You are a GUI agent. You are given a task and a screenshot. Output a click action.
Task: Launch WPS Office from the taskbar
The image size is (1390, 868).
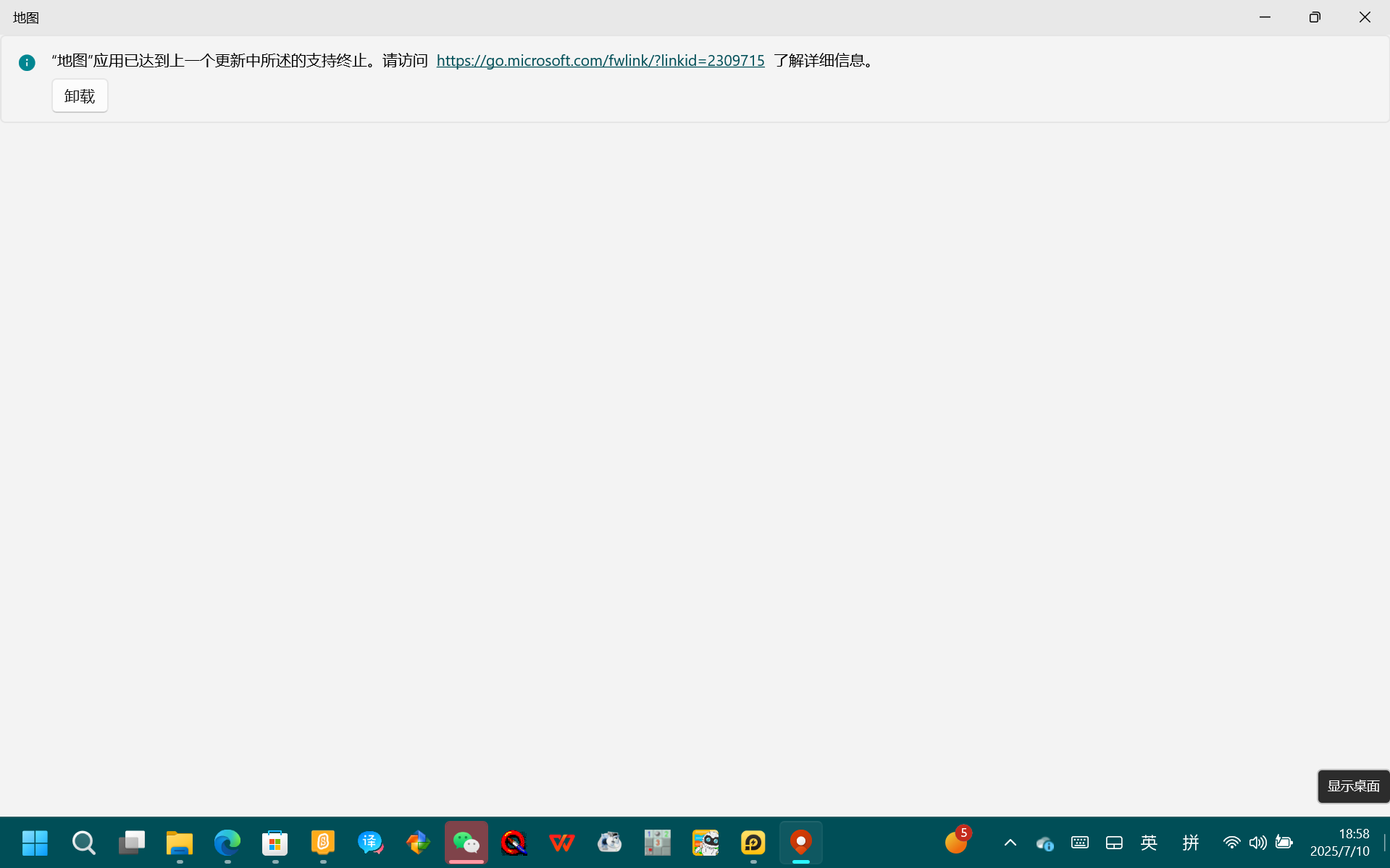pyautogui.click(x=561, y=843)
